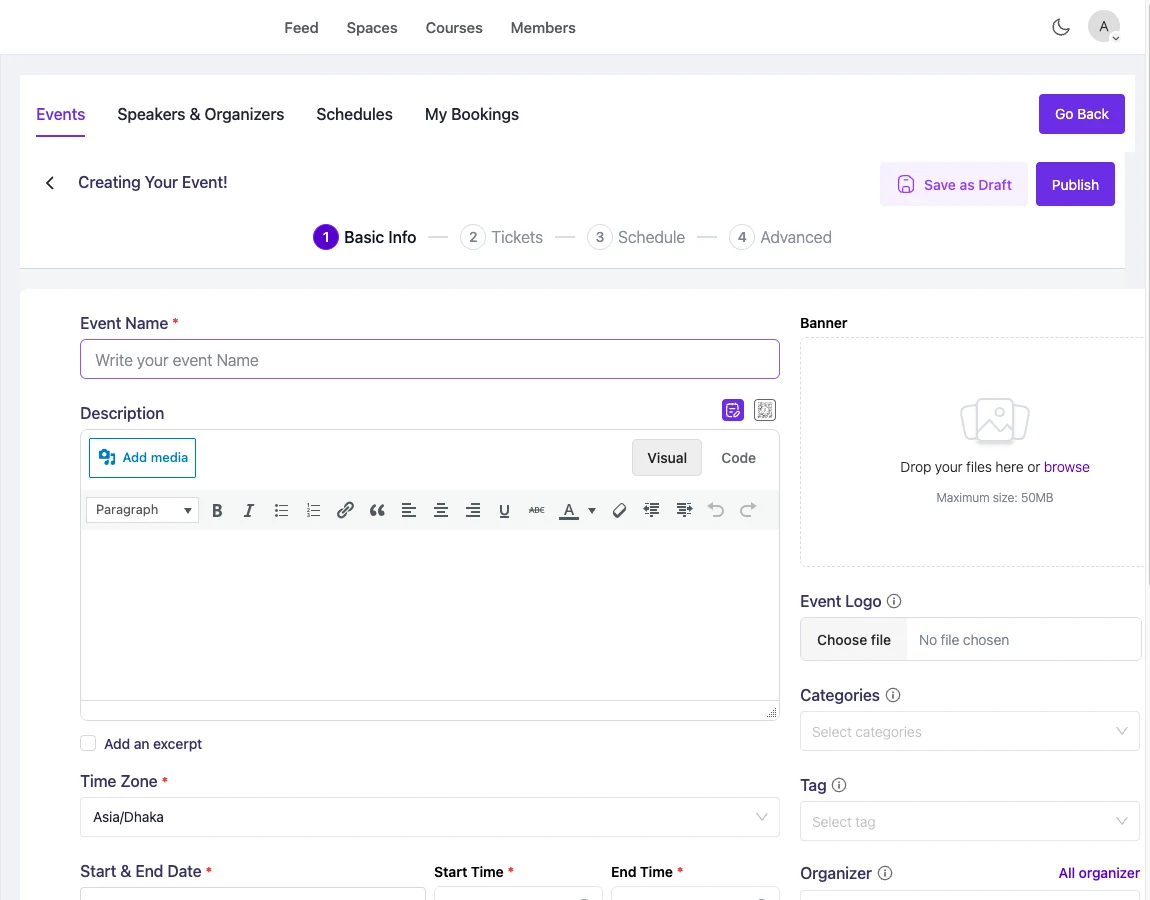This screenshot has width=1150, height=900.
Task: Check the Add an excerpt checkbox
Action: pyautogui.click(x=88, y=744)
